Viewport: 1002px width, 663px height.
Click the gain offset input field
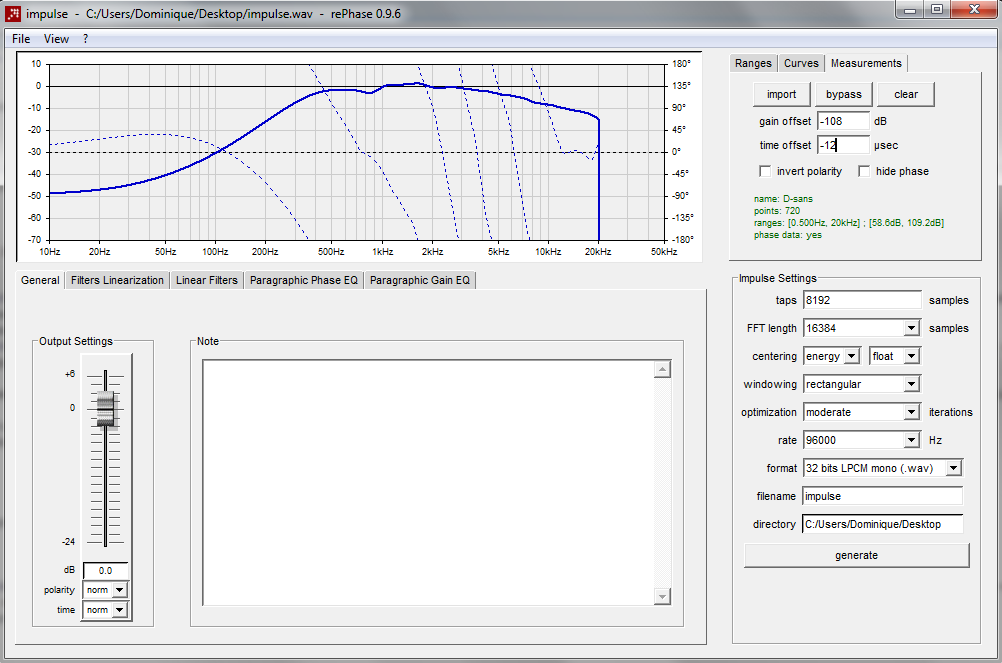click(x=843, y=121)
